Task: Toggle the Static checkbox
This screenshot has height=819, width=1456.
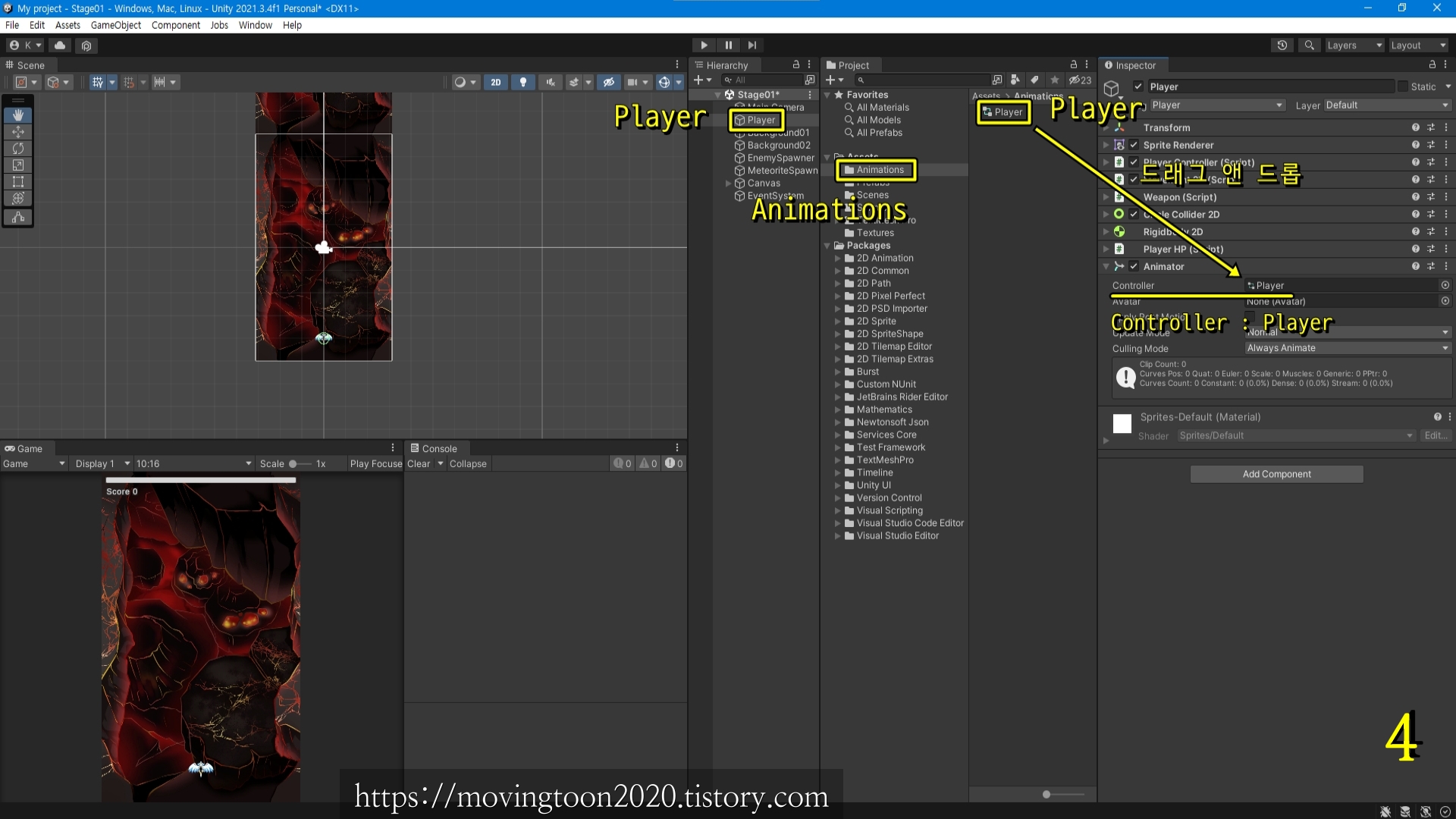Action: (1403, 86)
